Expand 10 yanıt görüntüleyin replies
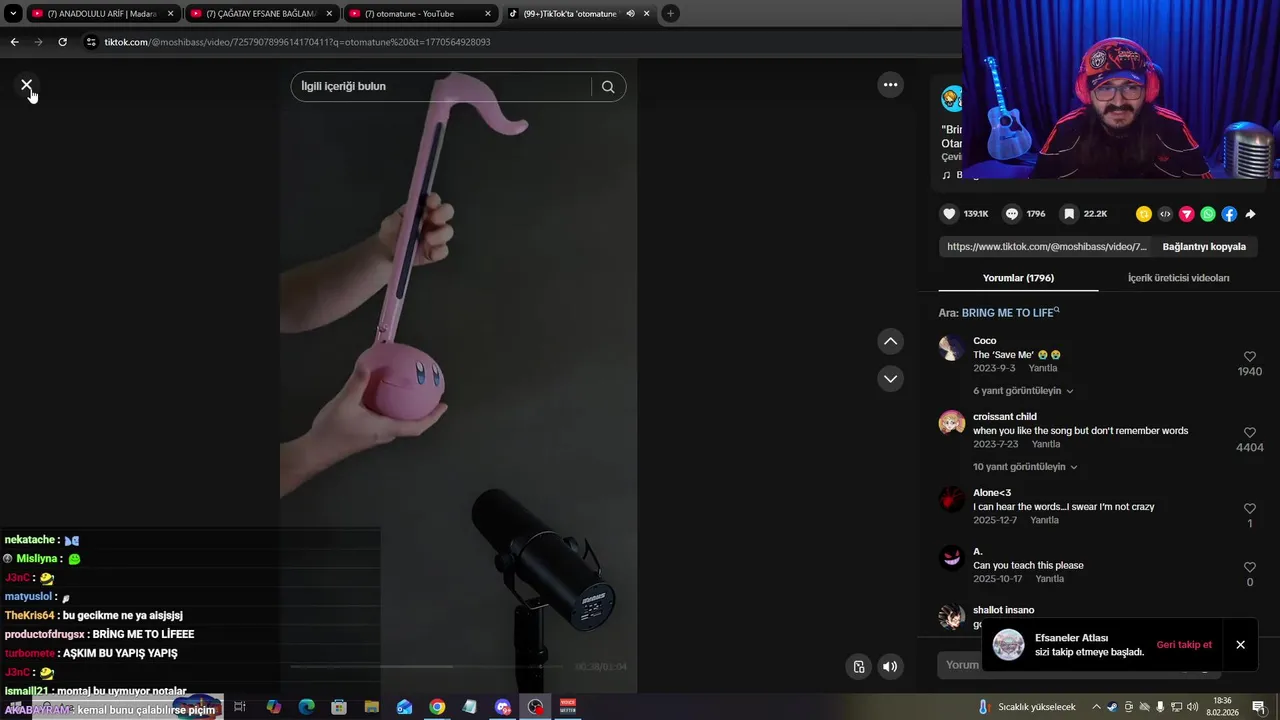The image size is (1280, 720). 1025,467
